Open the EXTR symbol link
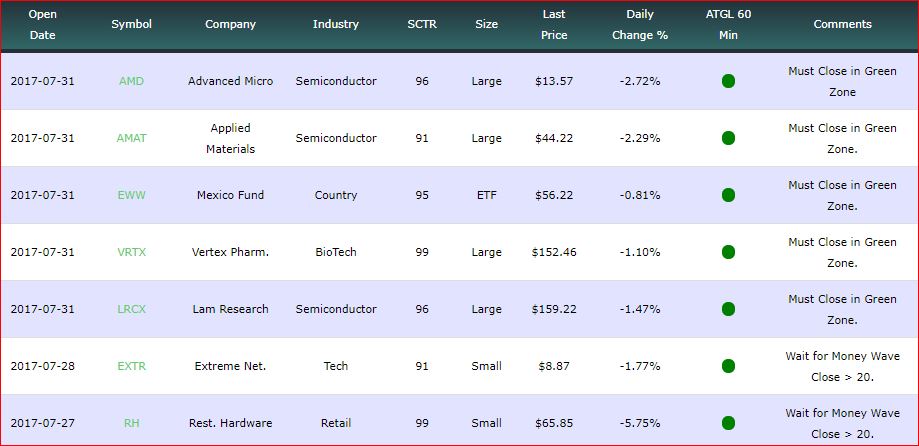The width and height of the screenshot is (919, 446). pos(131,366)
